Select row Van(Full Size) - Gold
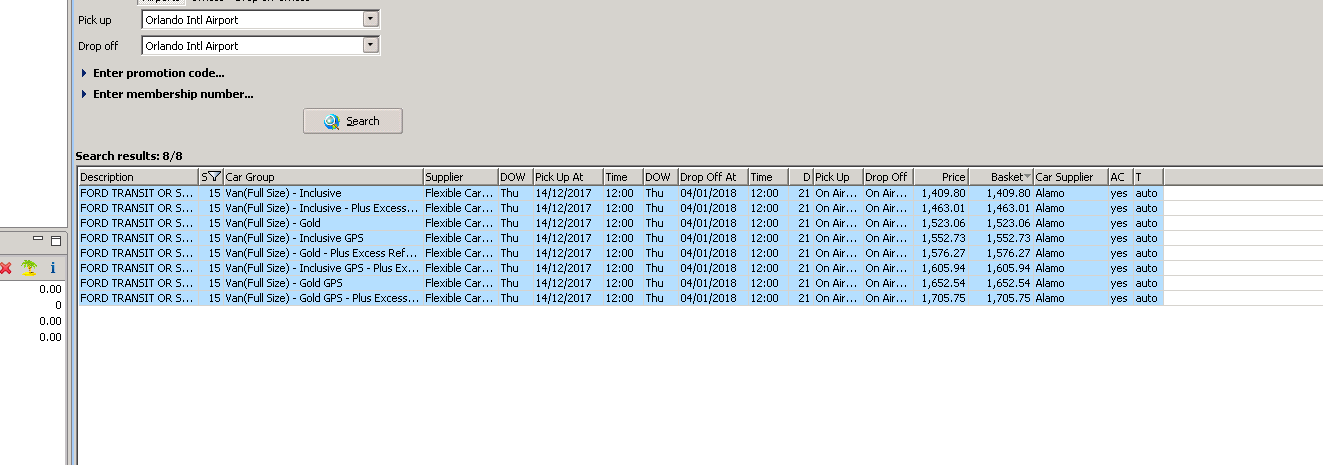The width and height of the screenshot is (1323, 465). pyautogui.click(x=620, y=223)
